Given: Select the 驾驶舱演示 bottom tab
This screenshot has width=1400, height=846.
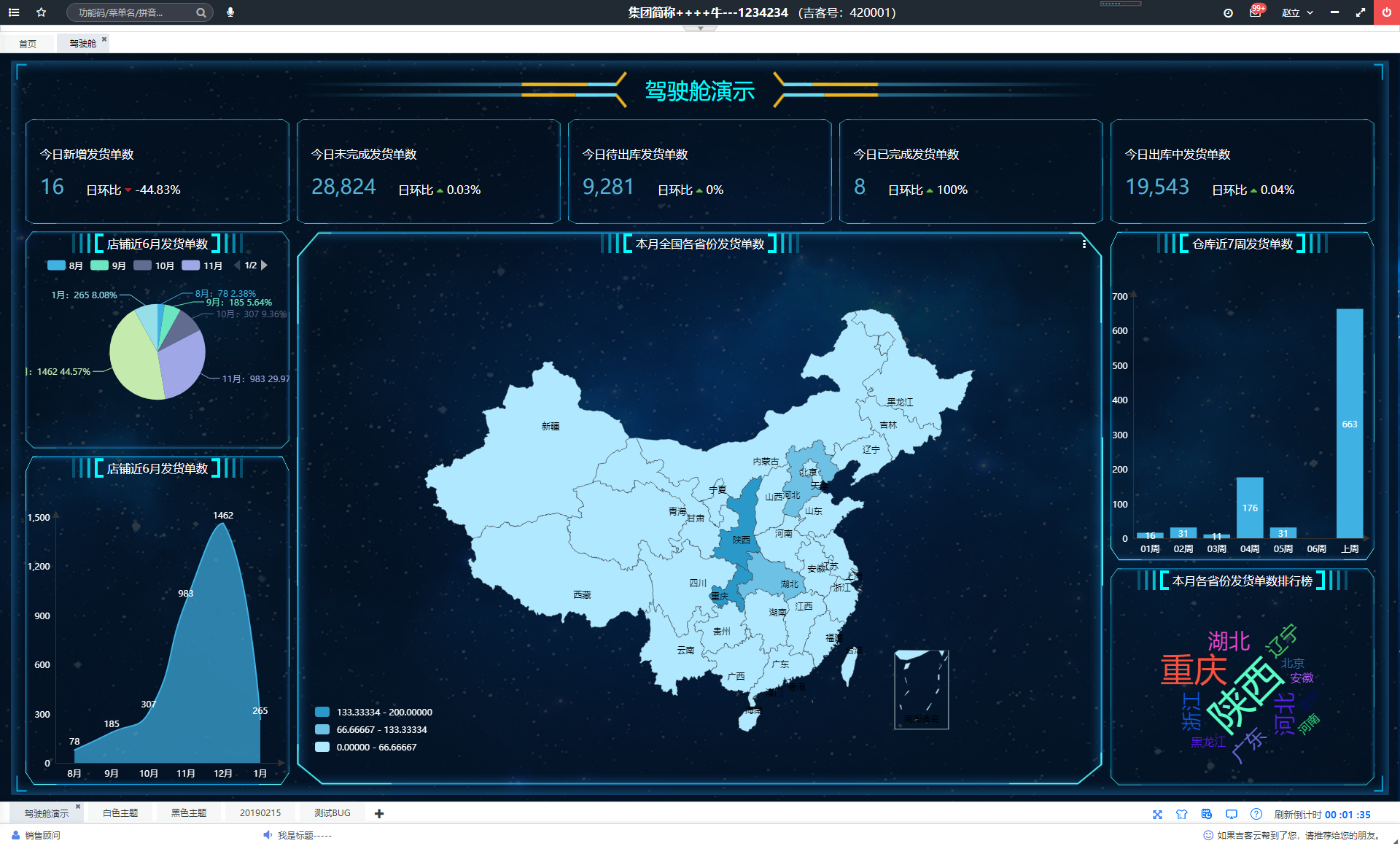Looking at the screenshot, I should 47,813.
